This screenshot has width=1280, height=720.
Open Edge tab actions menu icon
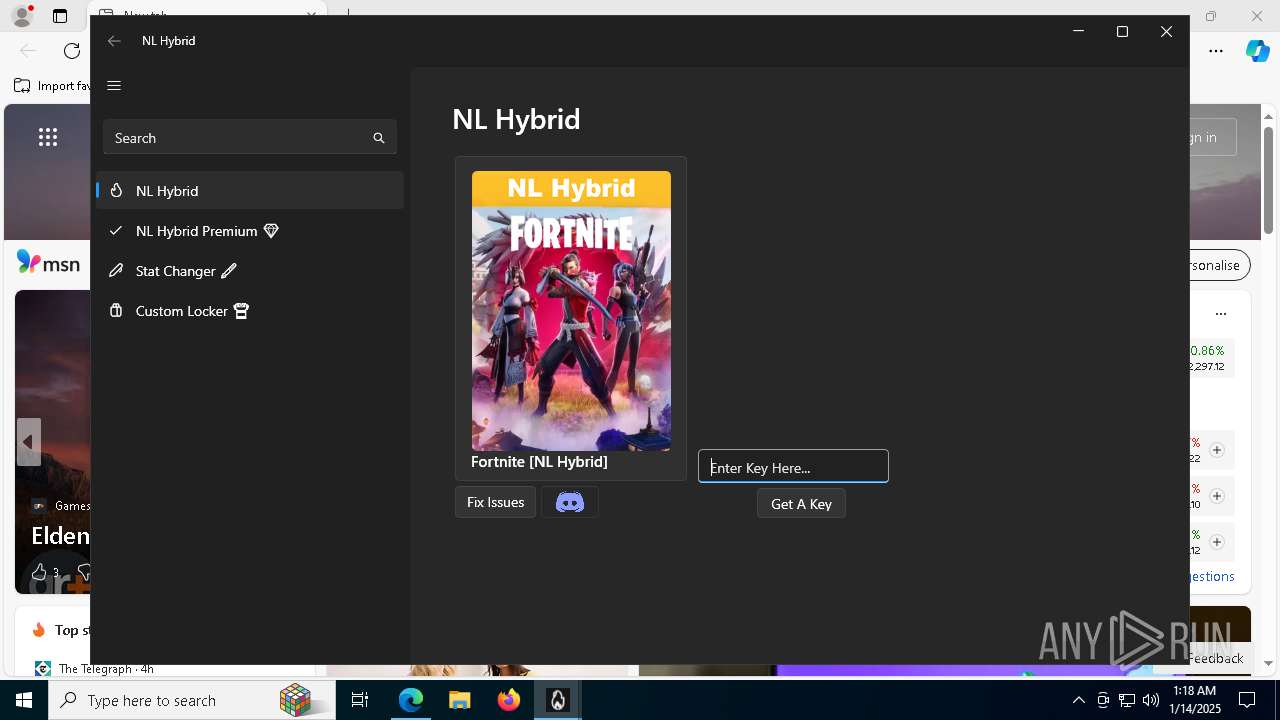click(60, 16)
